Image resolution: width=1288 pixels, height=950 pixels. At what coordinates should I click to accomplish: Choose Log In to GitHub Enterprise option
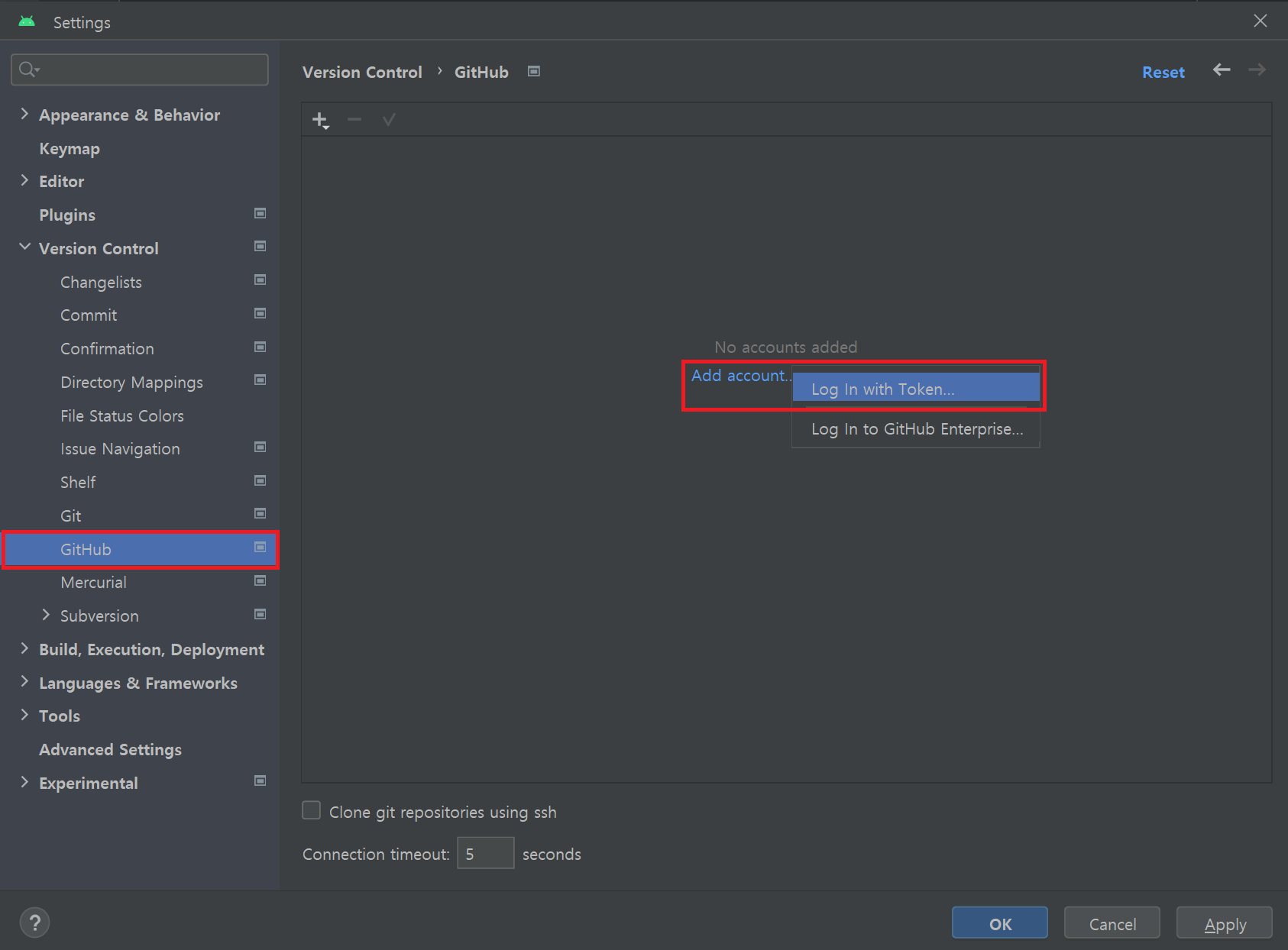pos(916,429)
